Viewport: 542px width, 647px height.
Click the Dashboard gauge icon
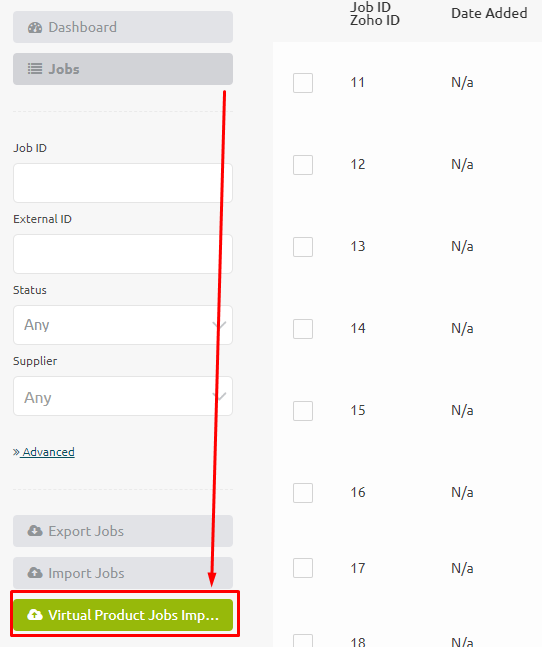click(x=35, y=28)
